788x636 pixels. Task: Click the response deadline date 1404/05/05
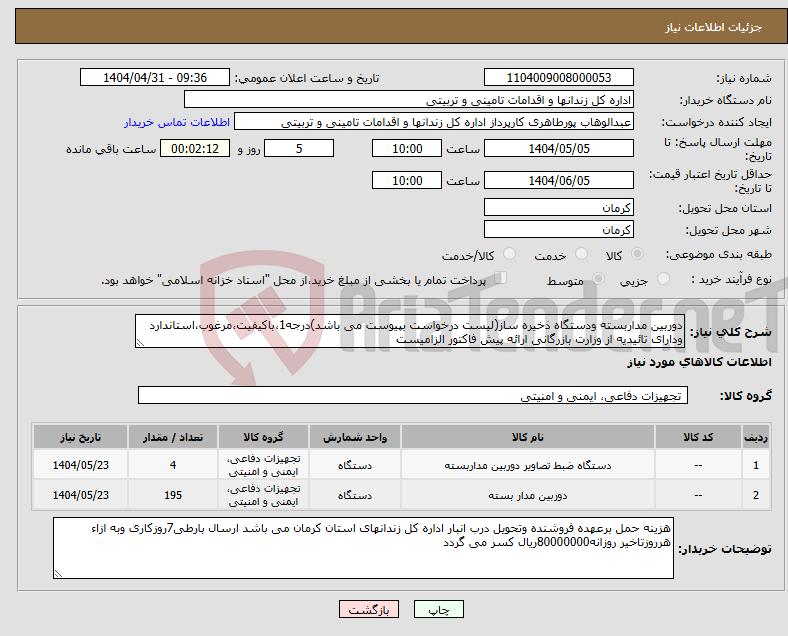(558, 148)
